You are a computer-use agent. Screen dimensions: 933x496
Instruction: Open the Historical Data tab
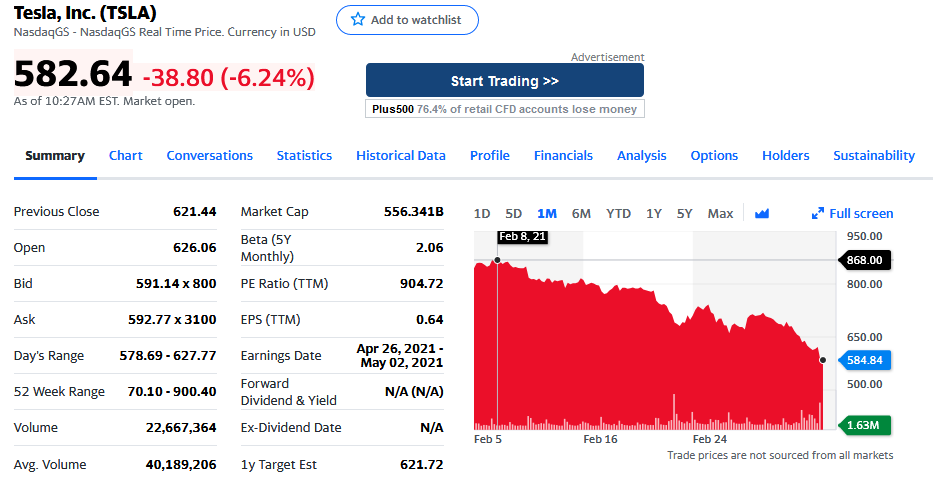pyautogui.click(x=401, y=155)
